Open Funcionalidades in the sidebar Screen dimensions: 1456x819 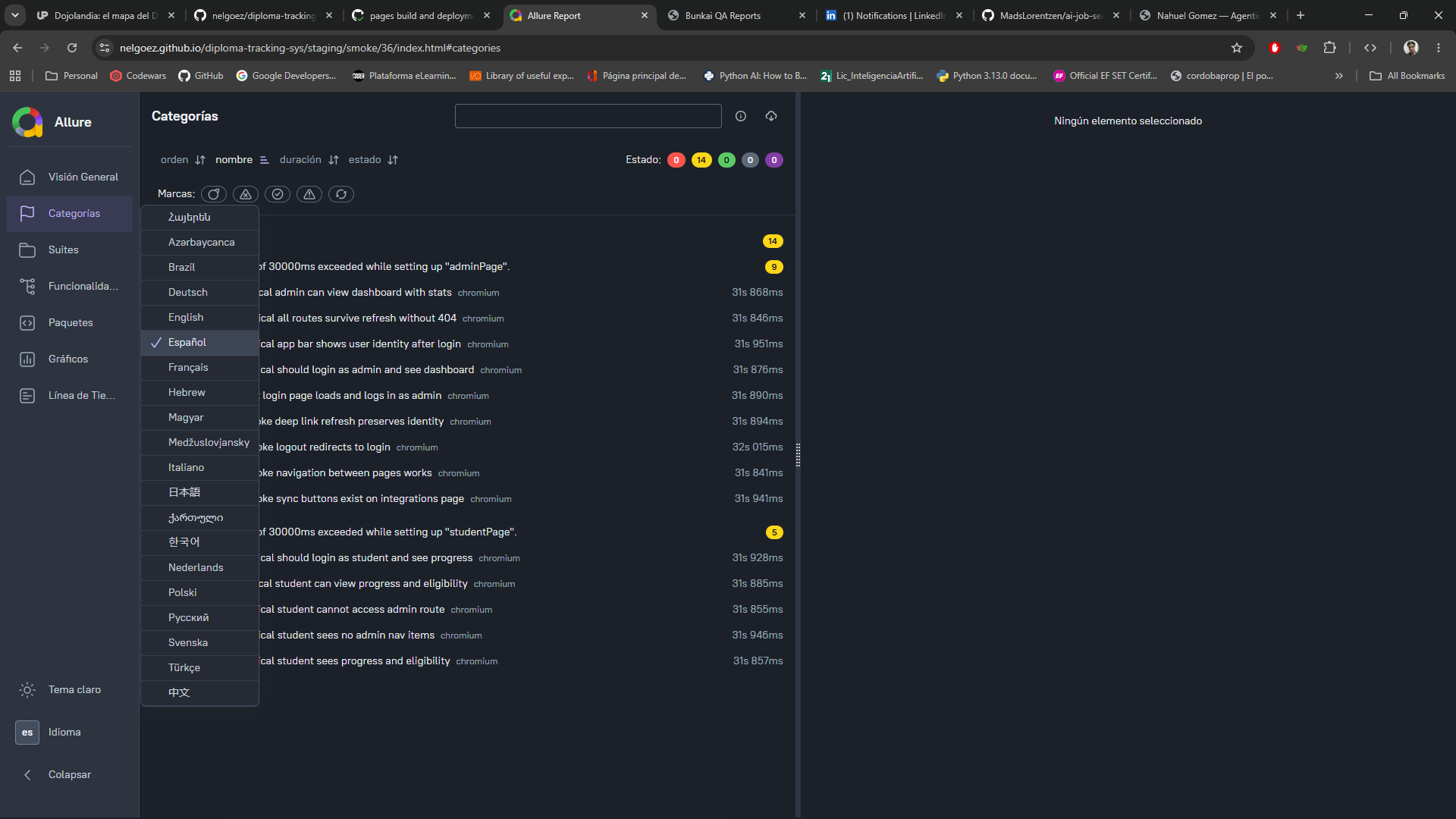[x=69, y=286]
